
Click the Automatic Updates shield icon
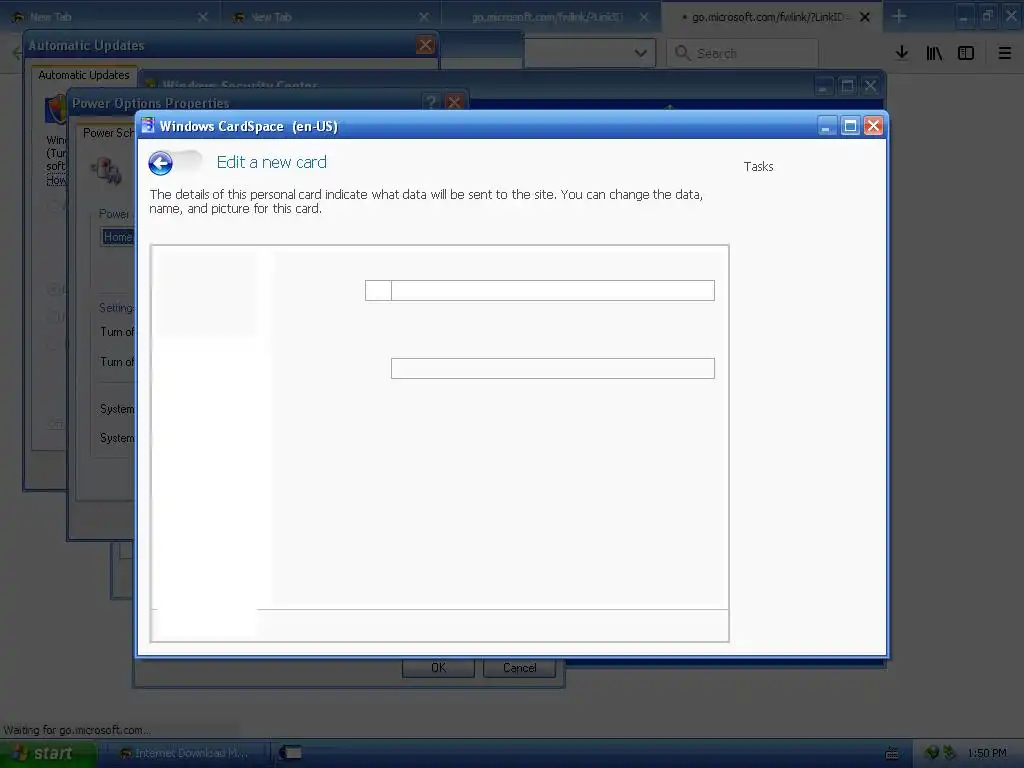(56, 108)
